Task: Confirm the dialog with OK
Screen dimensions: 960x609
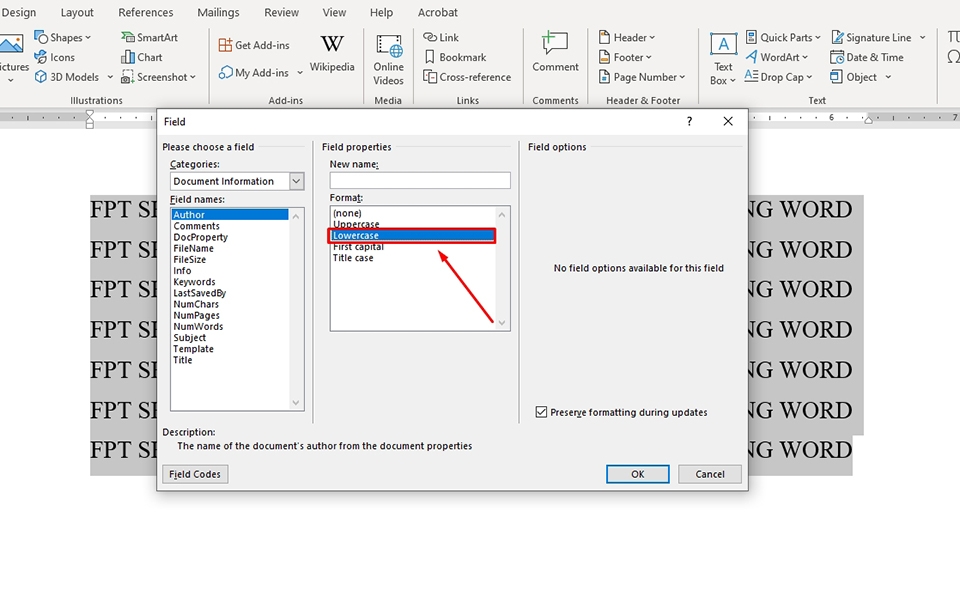Action: pyautogui.click(x=637, y=474)
